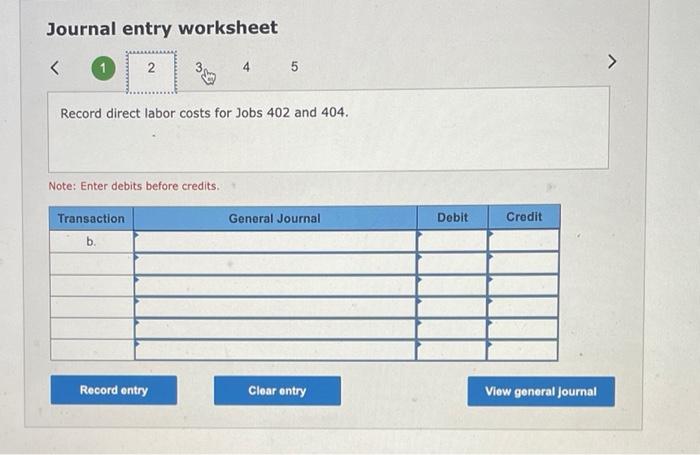Open General Journal dropdown in third row
The image size is (700, 455).
point(275,285)
